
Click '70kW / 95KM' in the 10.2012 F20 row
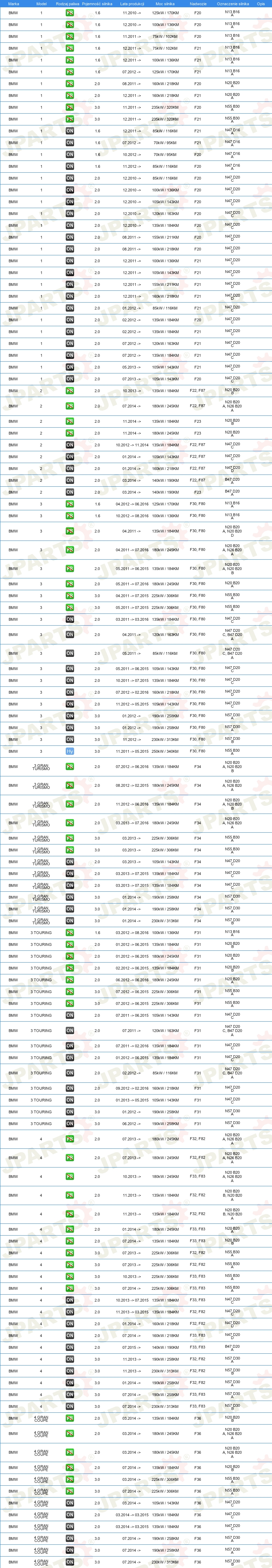pos(165,155)
